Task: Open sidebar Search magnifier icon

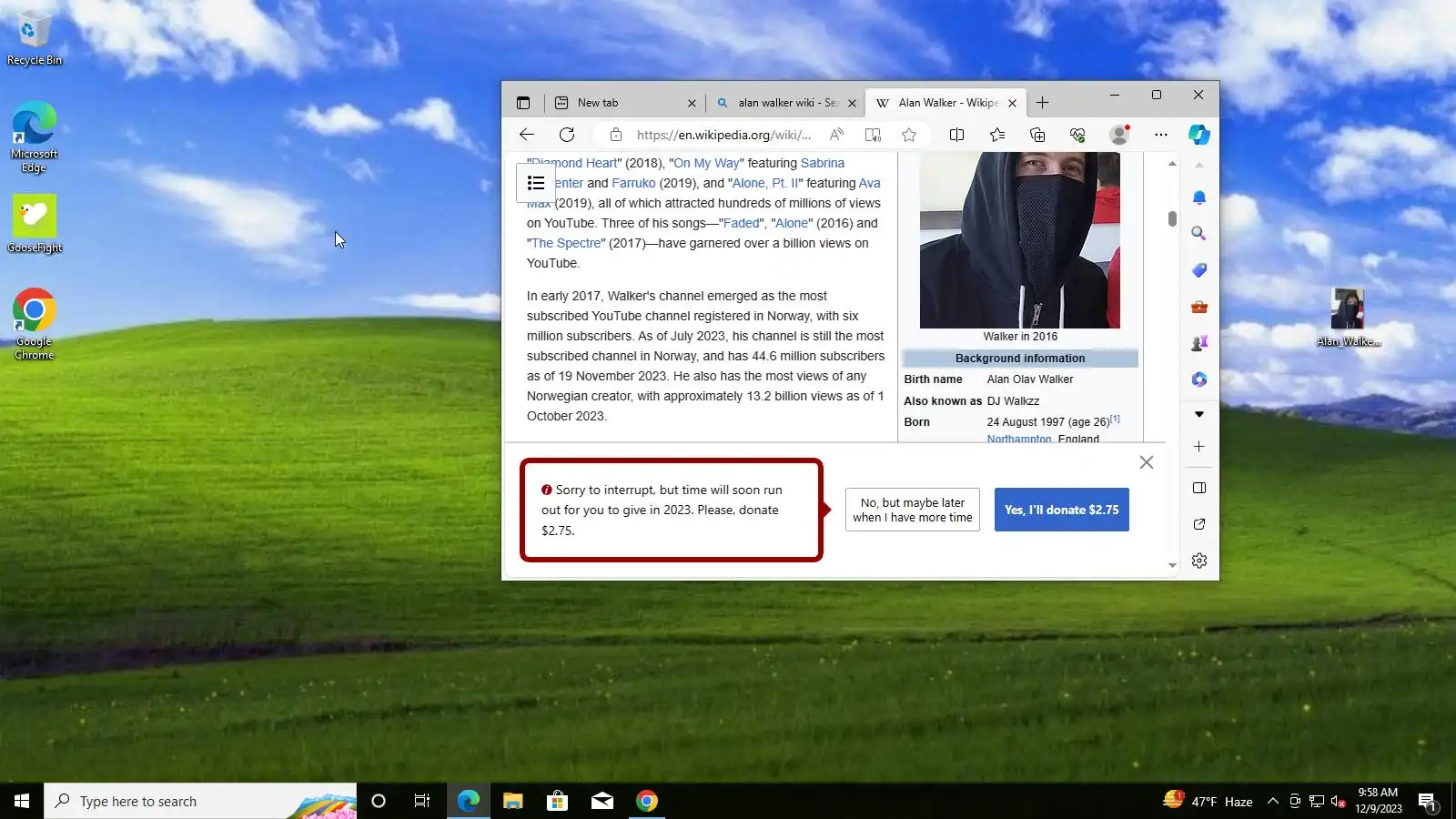Action: tap(1199, 234)
